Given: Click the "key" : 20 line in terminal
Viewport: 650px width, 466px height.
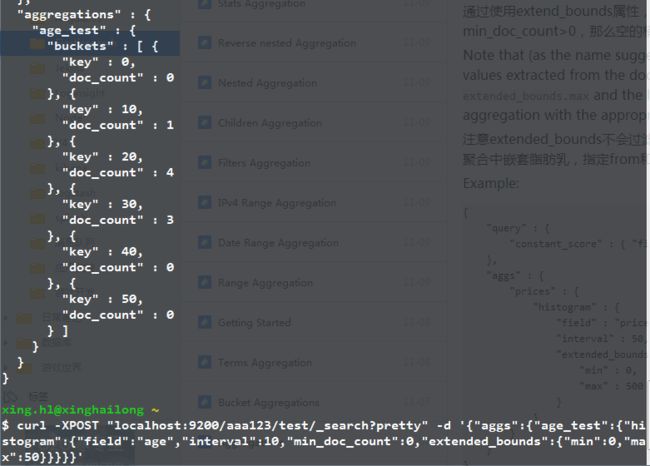Looking at the screenshot, I should [x=102, y=157].
